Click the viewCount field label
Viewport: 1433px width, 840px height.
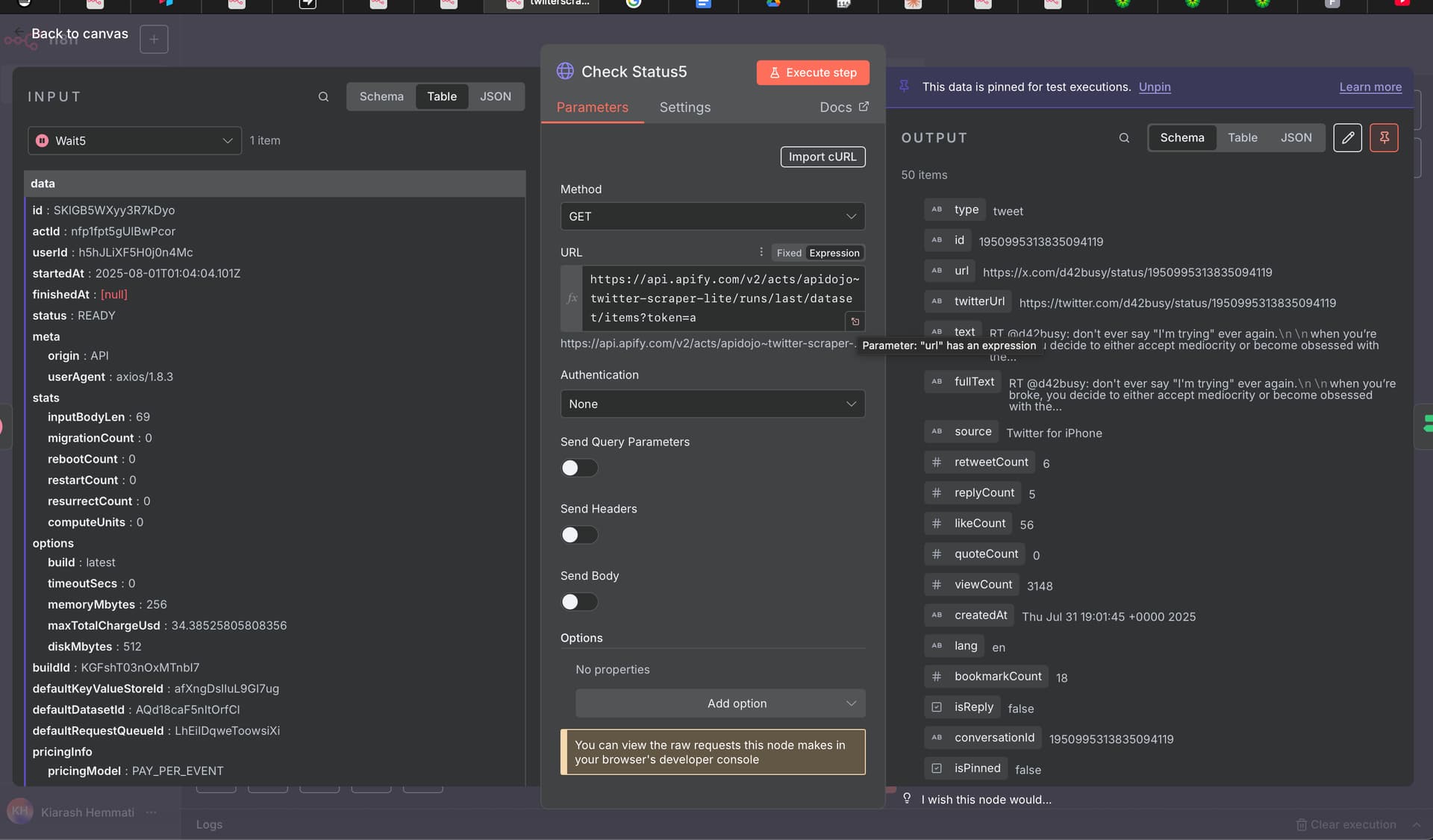click(983, 585)
